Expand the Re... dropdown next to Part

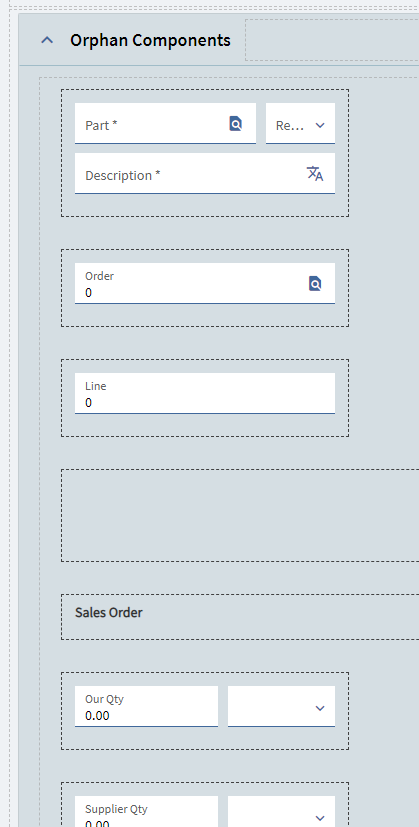pyautogui.click(x=300, y=123)
